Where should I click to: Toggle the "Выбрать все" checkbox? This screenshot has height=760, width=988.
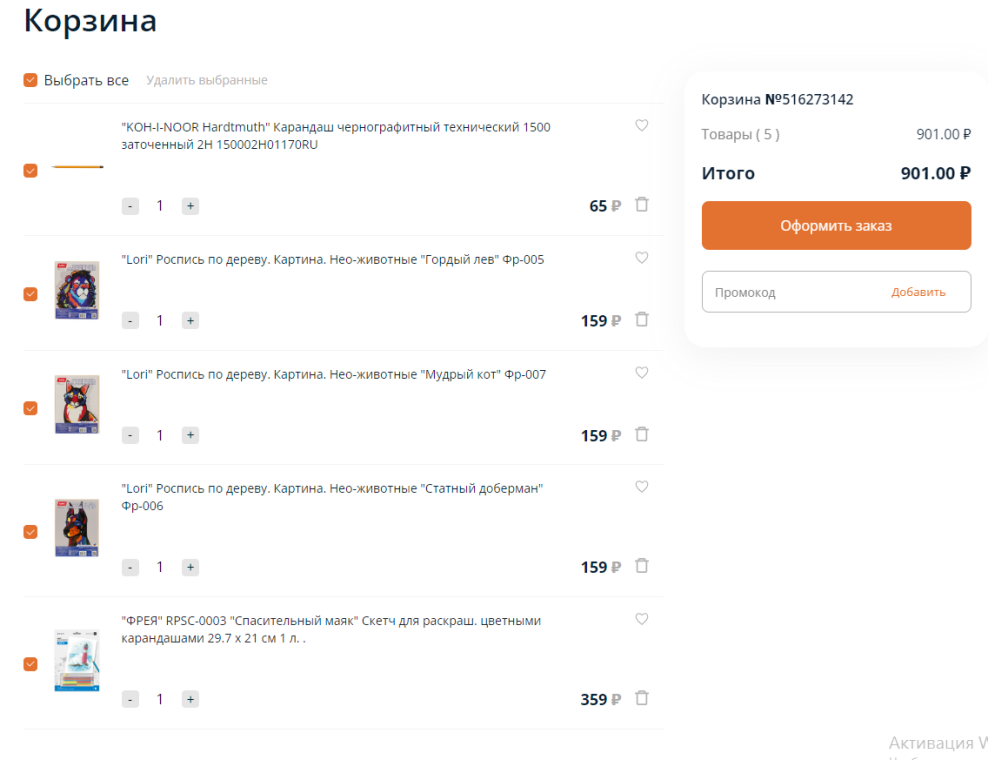pyautogui.click(x=31, y=80)
